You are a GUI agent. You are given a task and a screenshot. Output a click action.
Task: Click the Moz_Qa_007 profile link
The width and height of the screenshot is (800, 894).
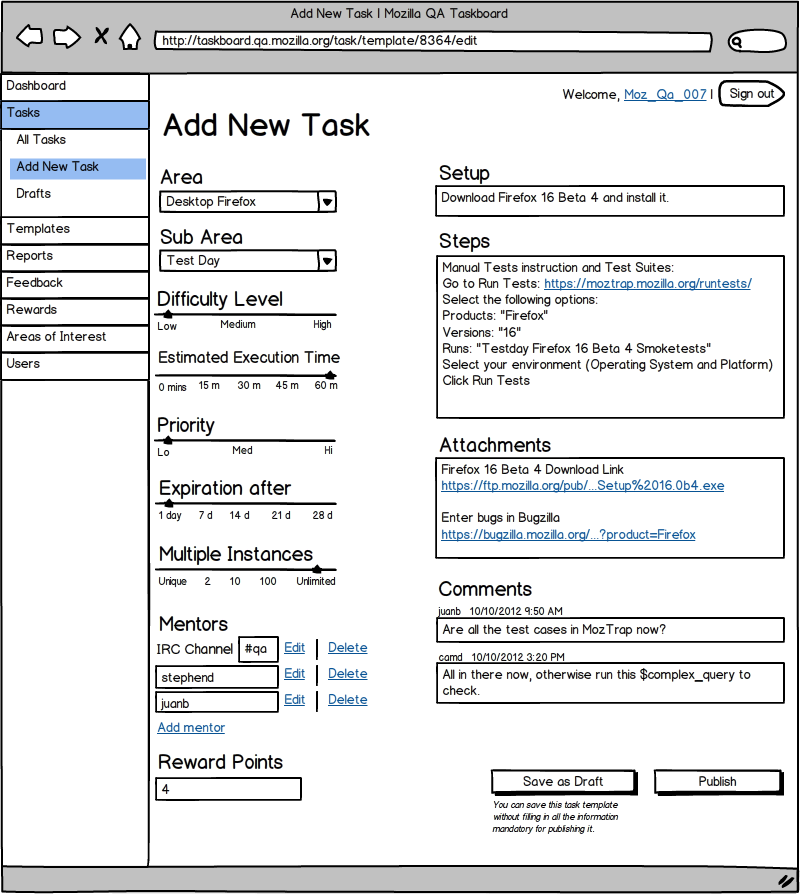(665, 95)
